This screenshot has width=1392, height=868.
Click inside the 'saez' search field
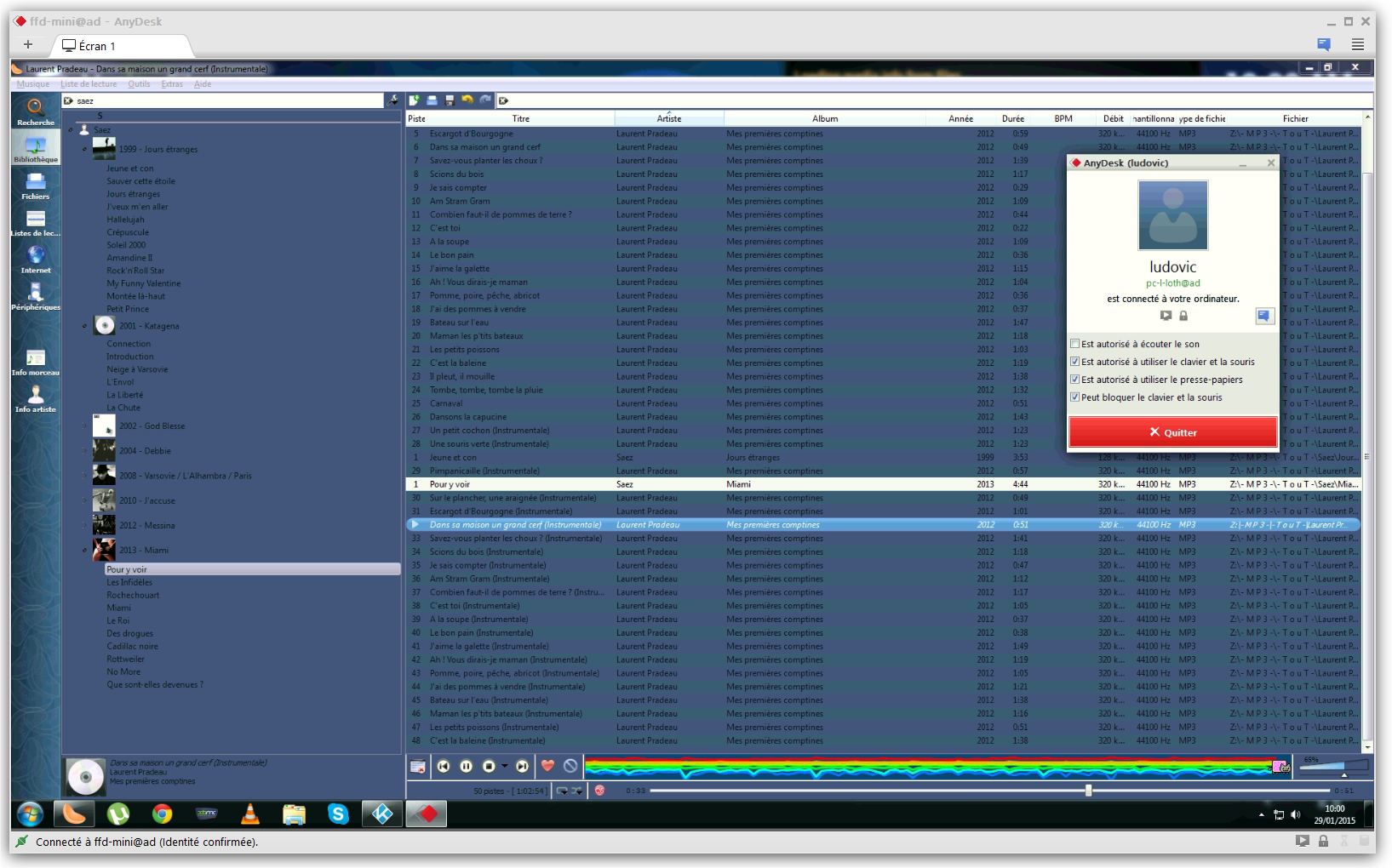click(x=128, y=100)
